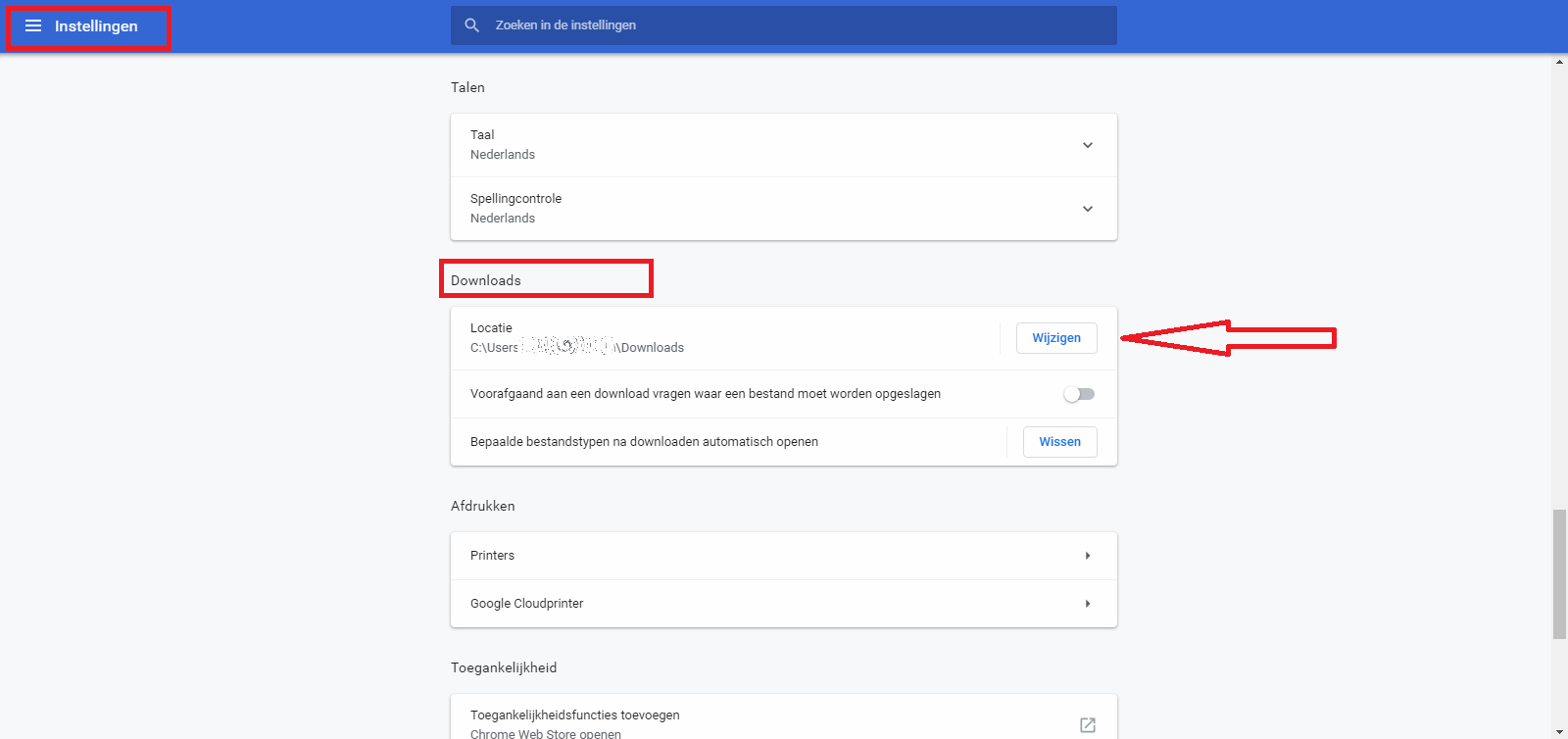Open the Printers entry label
The width and height of the screenshot is (1568, 739).
pyautogui.click(x=492, y=556)
